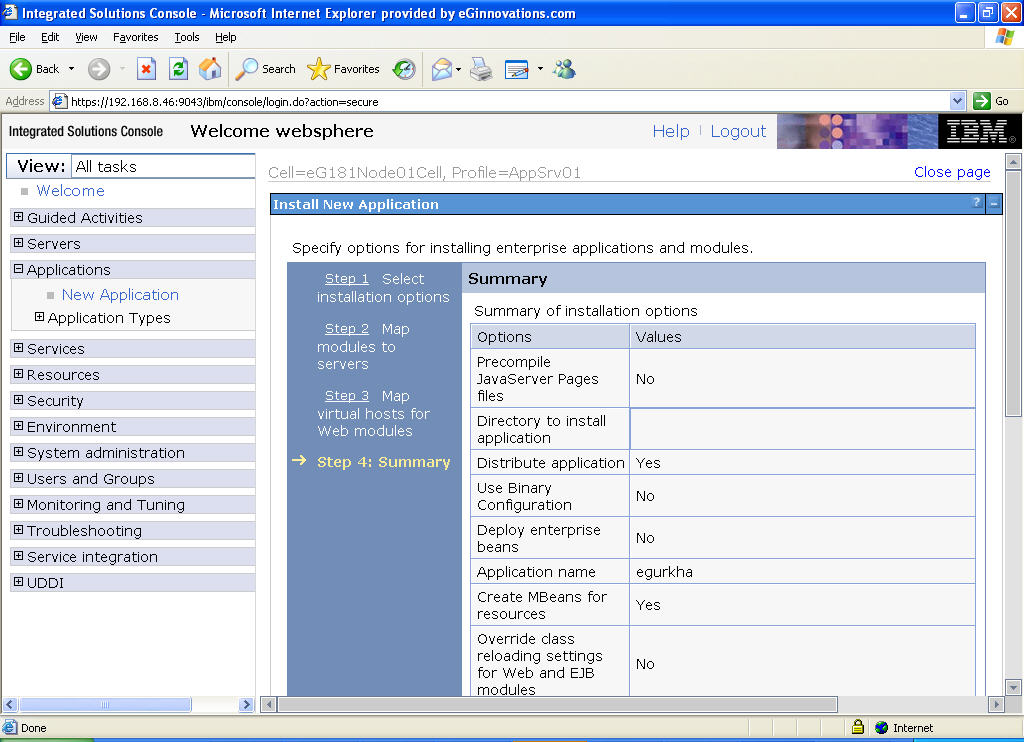Screen dimensions: 1024x742
Task: Open the New Application link
Action: (x=120, y=295)
